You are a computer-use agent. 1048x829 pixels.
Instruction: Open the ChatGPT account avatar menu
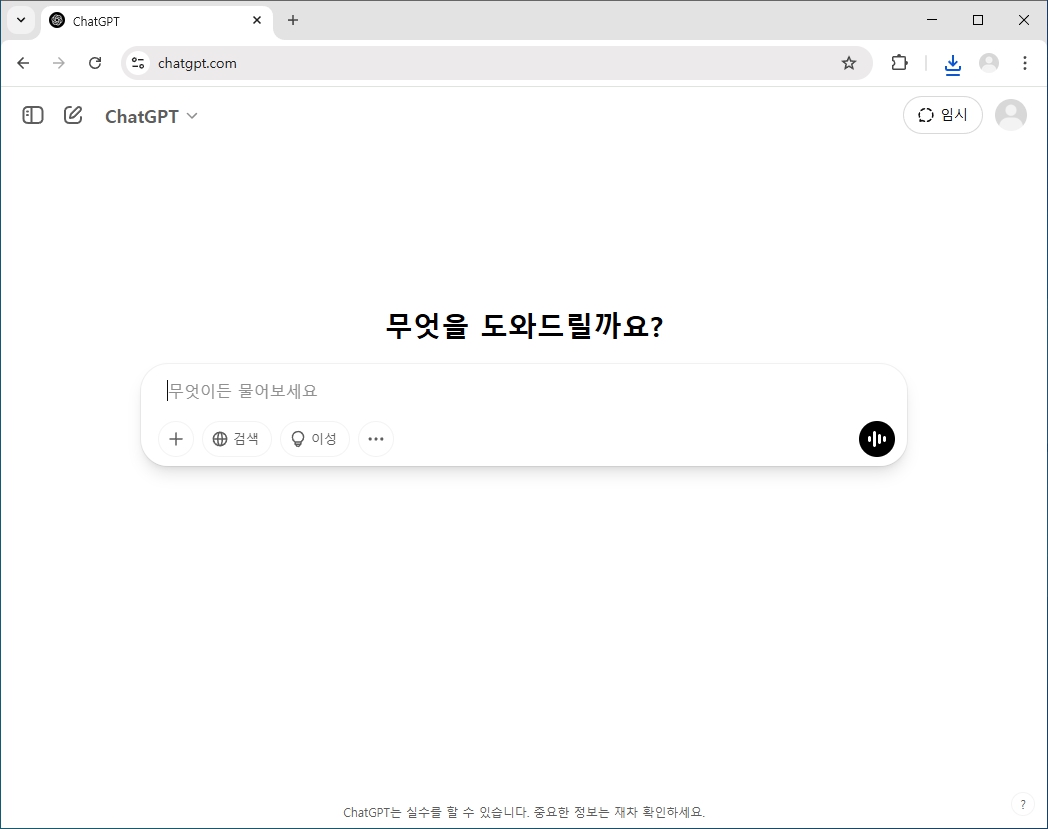click(x=1011, y=115)
